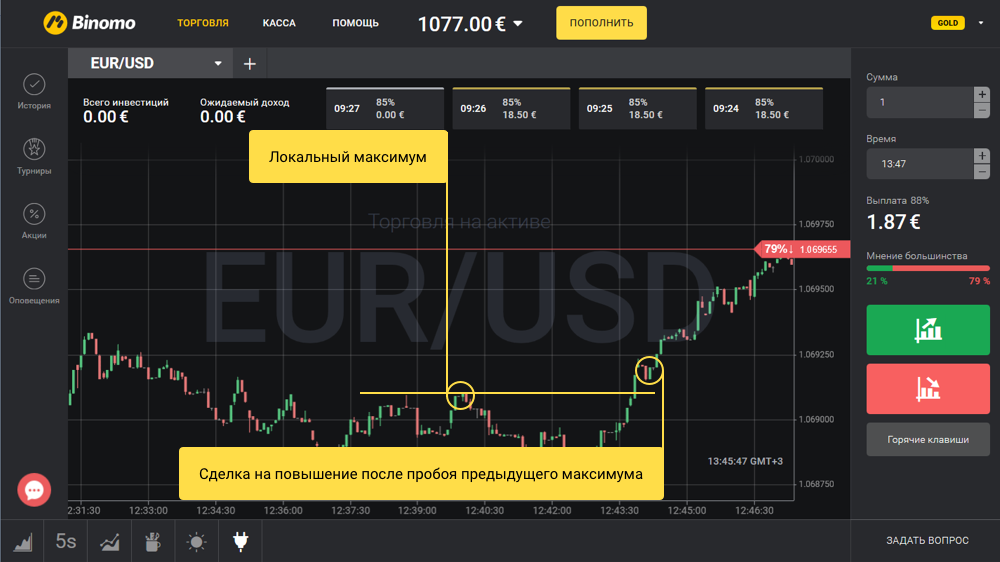1000x562 pixels.
Task: Expand the EUR/USD asset dropdown
Action: (218, 64)
